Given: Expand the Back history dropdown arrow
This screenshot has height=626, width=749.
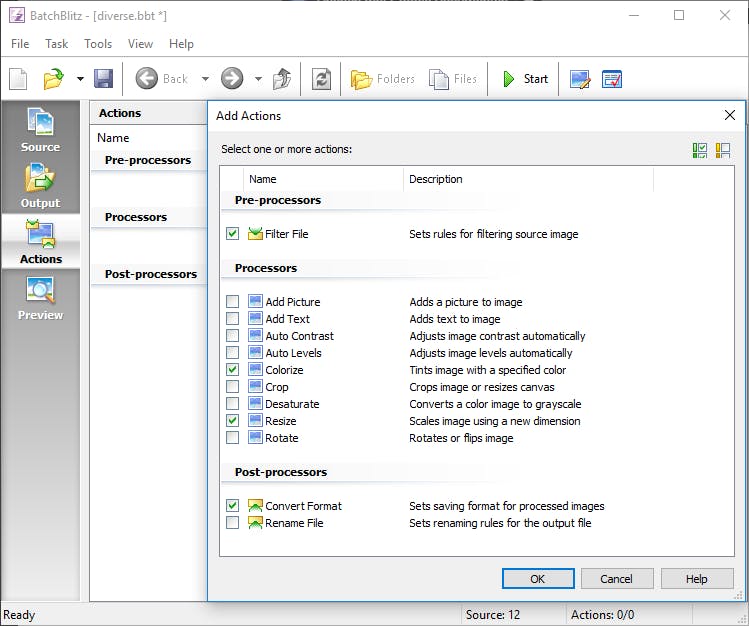Looking at the screenshot, I should 205,79.
